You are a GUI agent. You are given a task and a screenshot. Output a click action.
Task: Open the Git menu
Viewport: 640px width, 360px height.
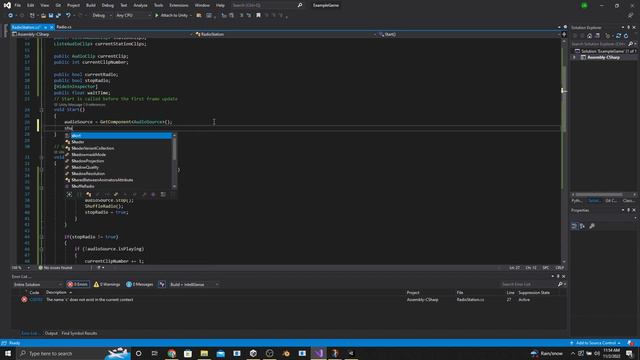pos(58,5)
